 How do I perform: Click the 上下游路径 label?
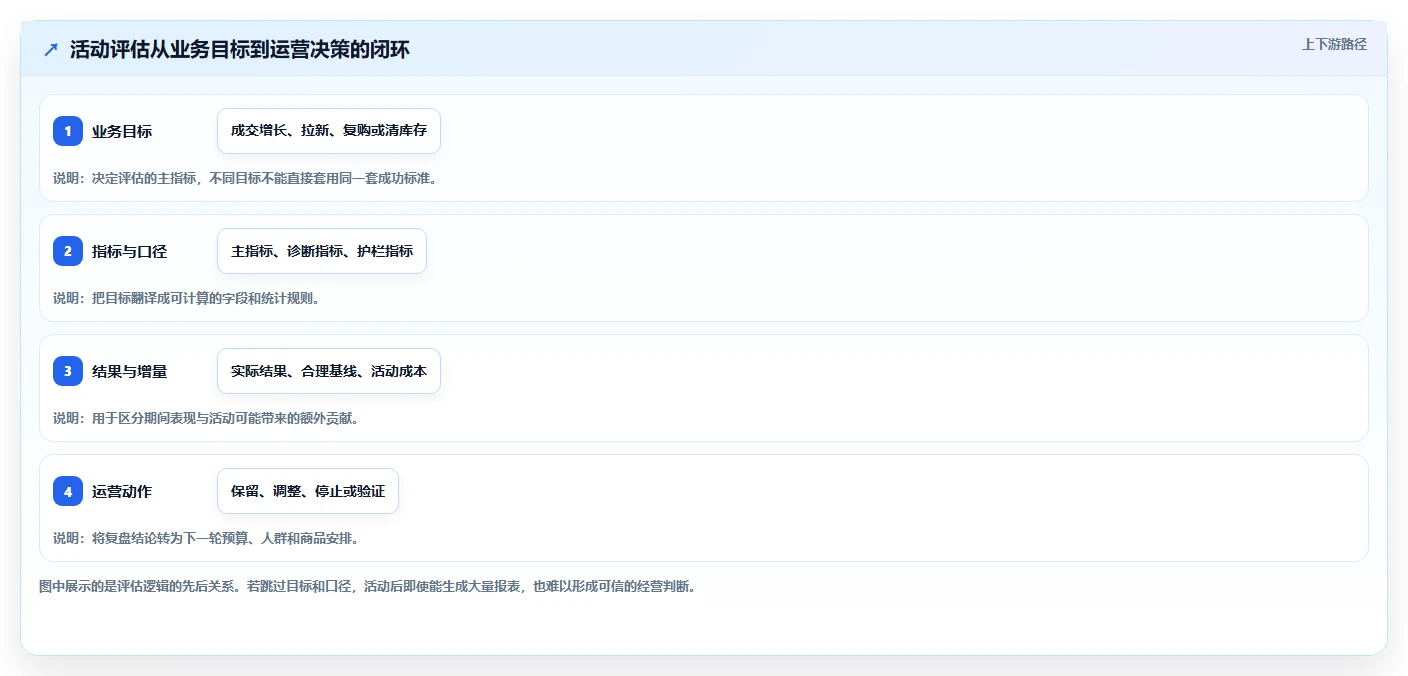(1334, 44)
